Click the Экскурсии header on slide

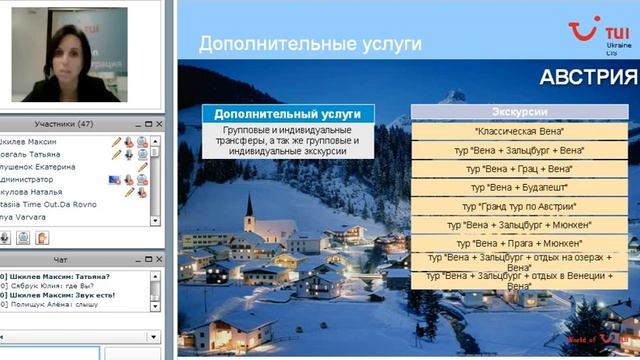pos(519,112)
